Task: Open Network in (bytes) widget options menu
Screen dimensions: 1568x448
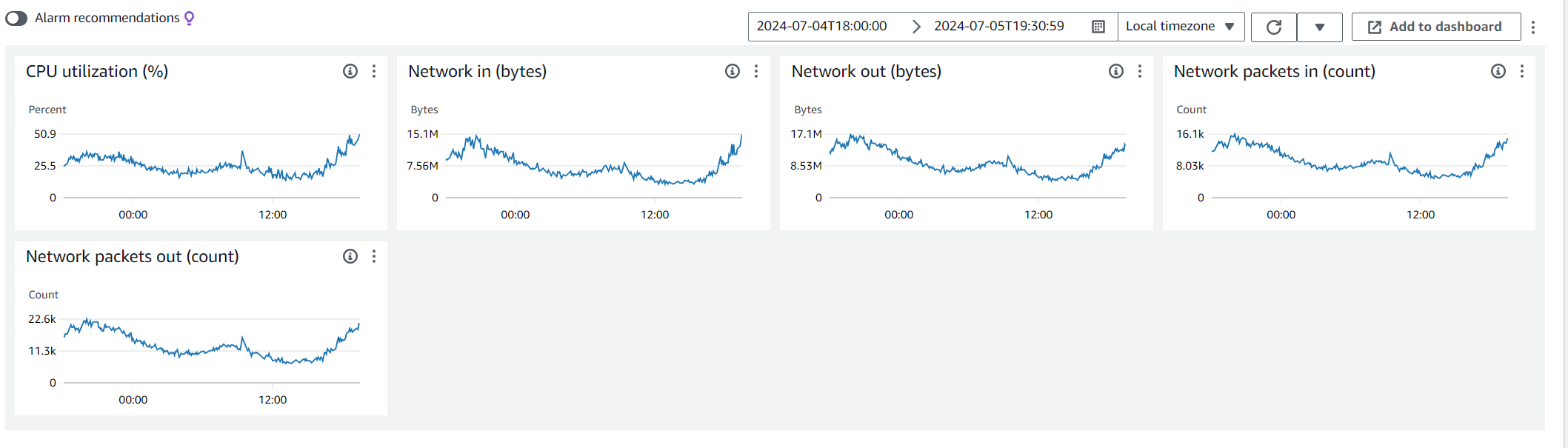Action: tap(756, 71)
